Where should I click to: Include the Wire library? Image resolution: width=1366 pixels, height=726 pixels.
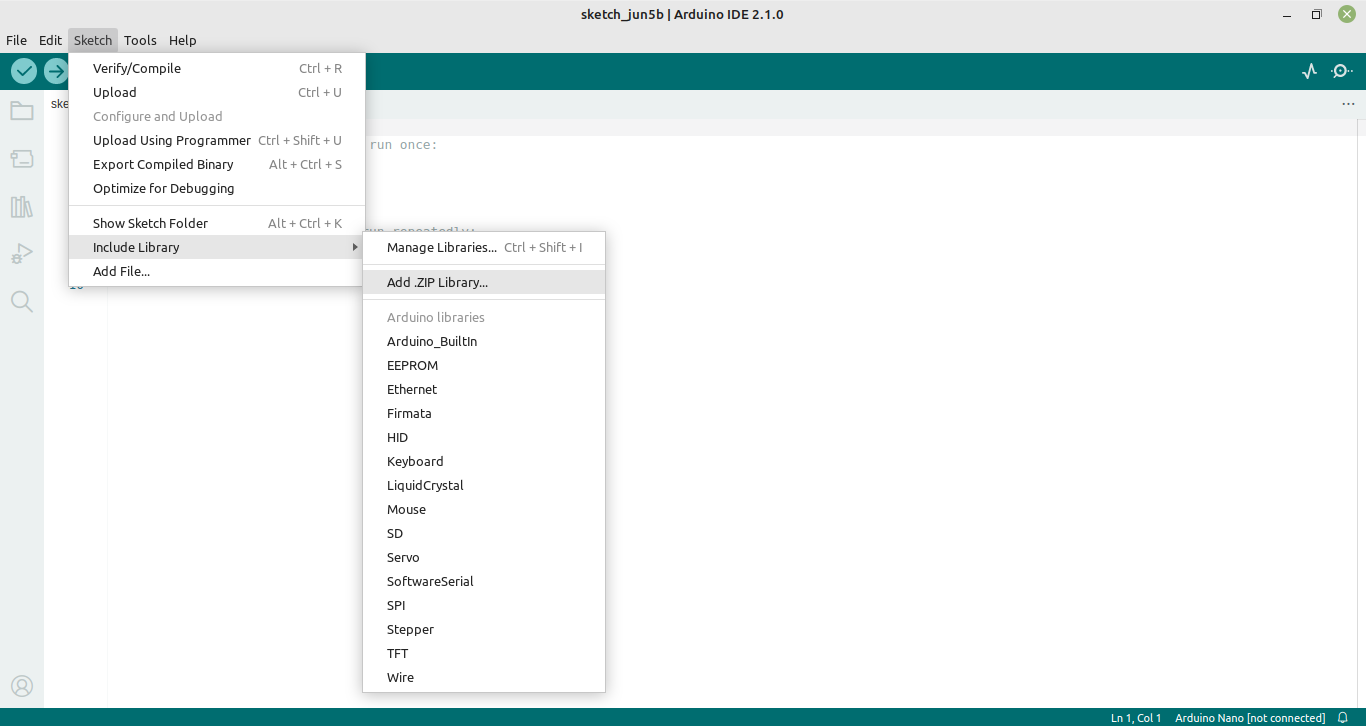(484, 677)
